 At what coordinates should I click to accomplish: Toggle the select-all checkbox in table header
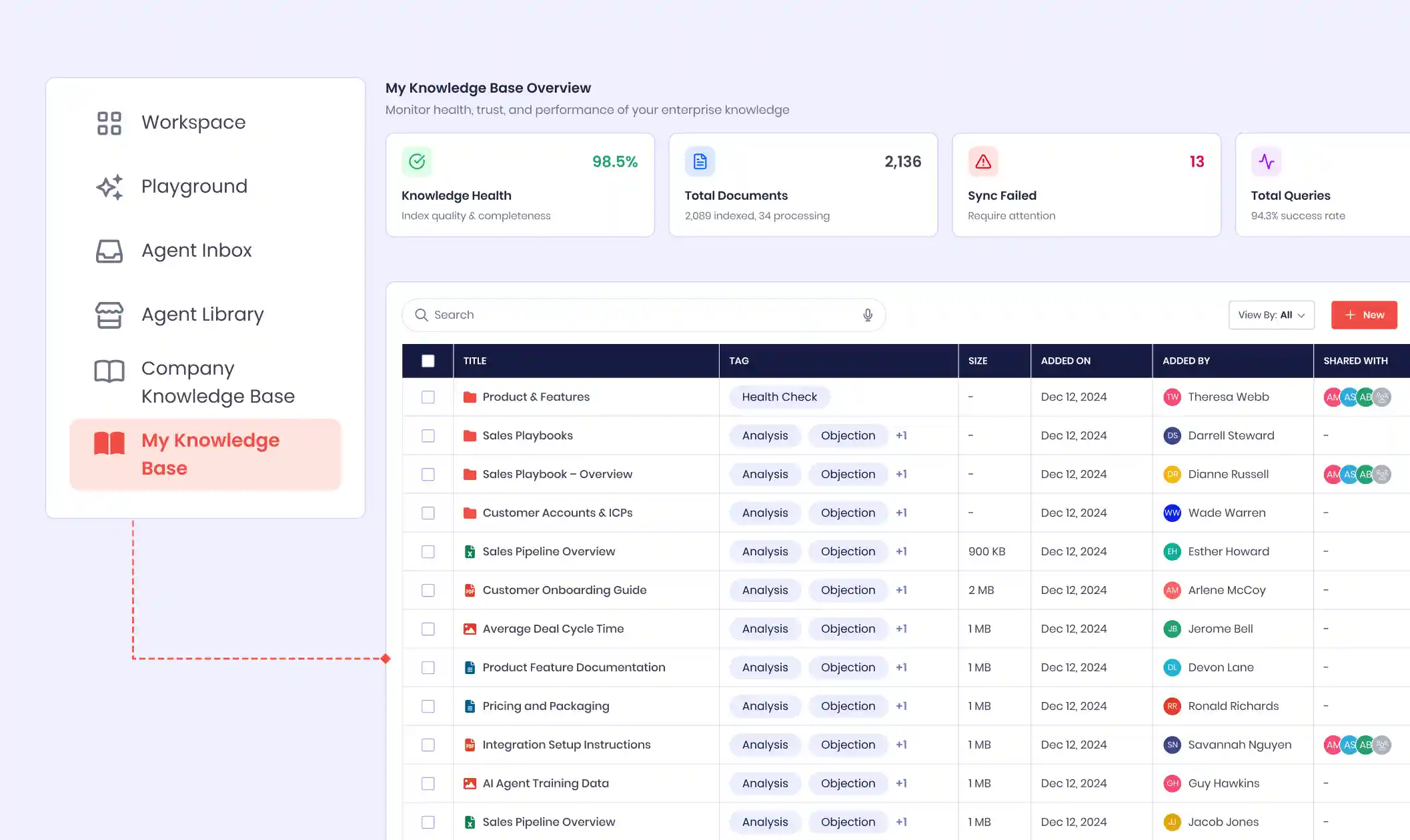[428, 361]
